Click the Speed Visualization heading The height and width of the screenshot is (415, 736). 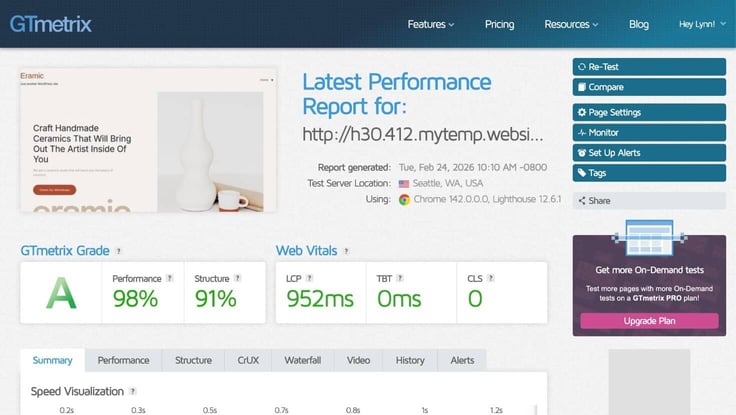[77, 391]
